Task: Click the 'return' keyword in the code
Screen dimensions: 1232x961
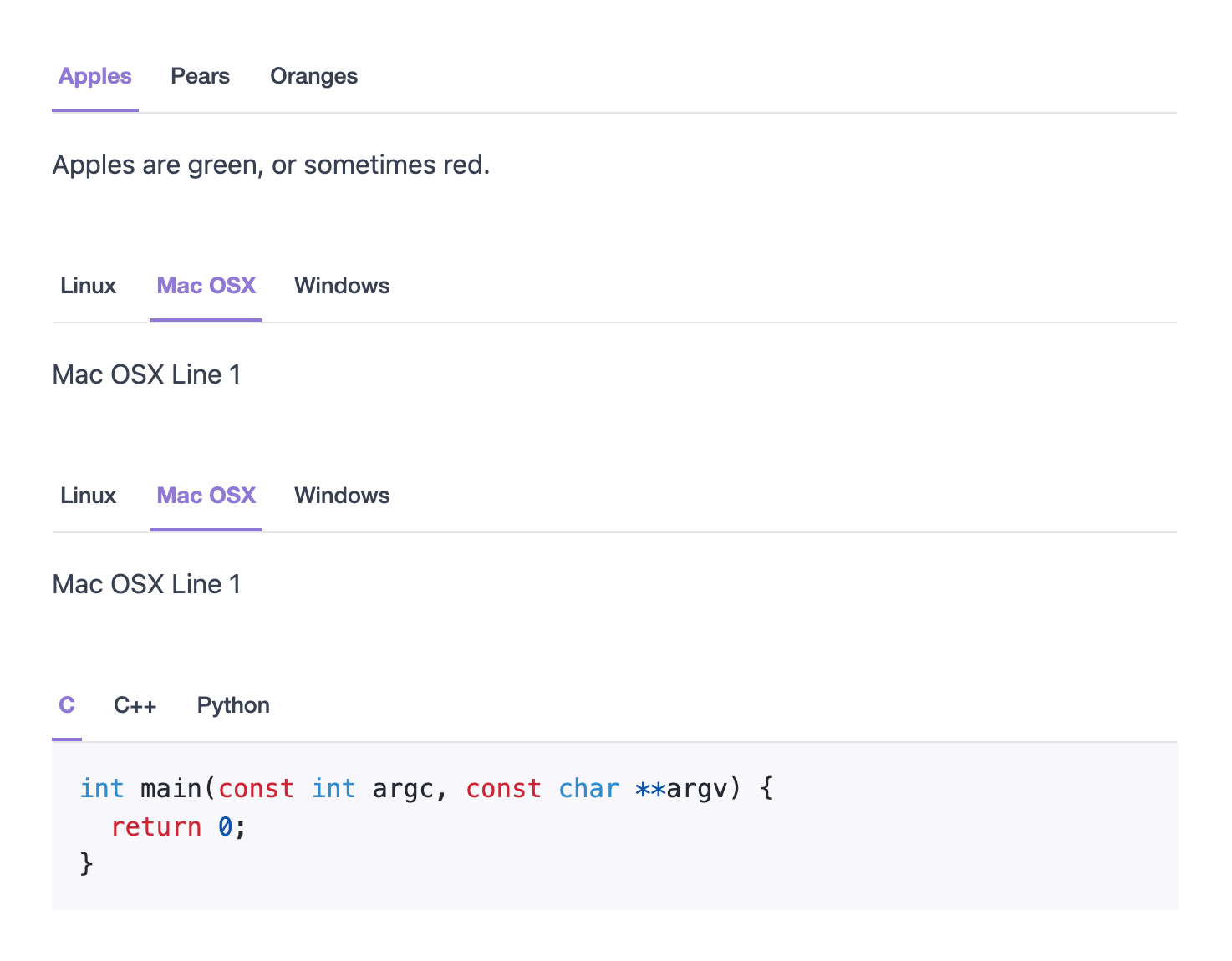Action: click(x=156, y=826)
